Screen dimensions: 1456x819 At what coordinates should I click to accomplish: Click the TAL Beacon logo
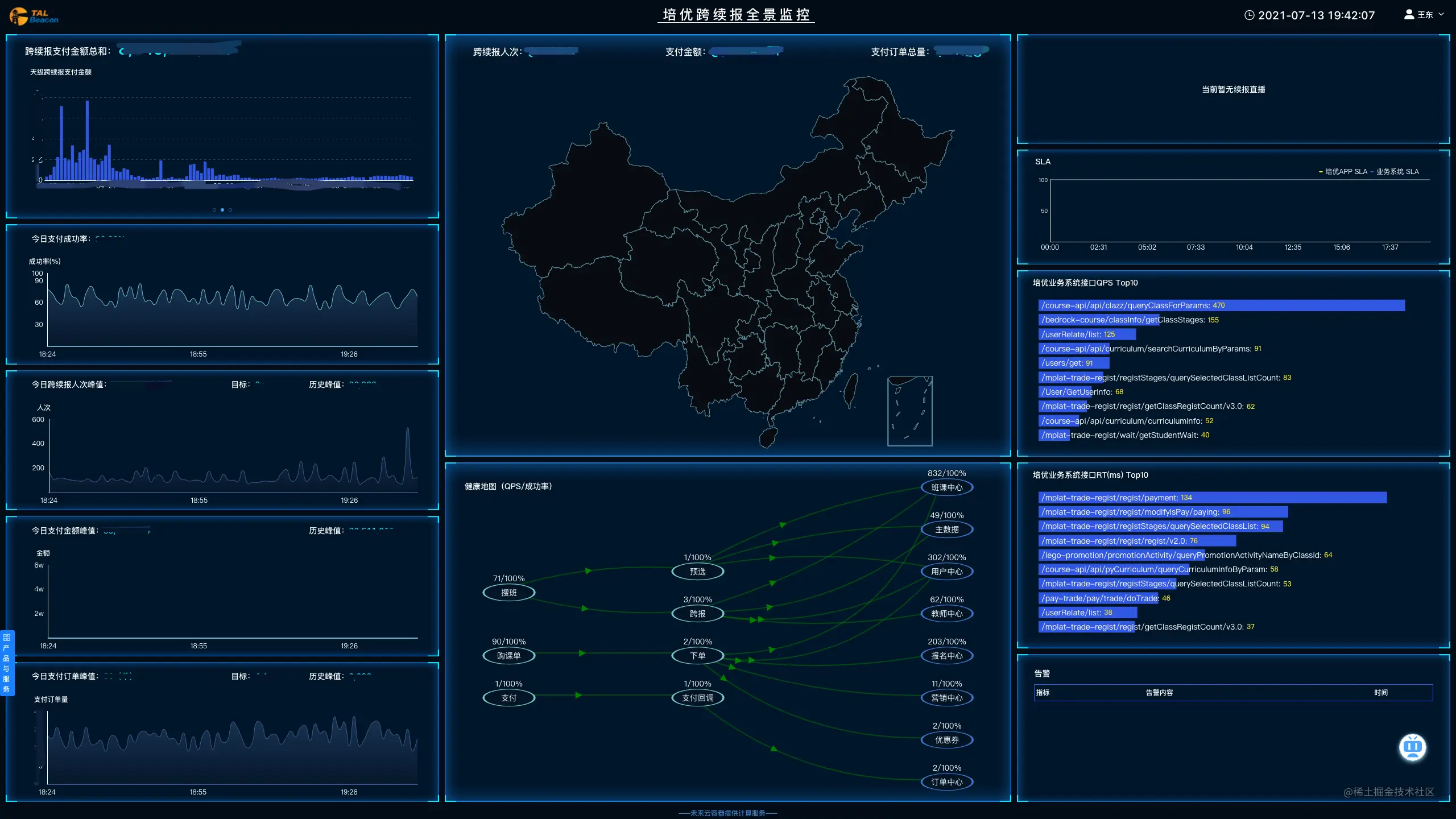coord(34,16)
